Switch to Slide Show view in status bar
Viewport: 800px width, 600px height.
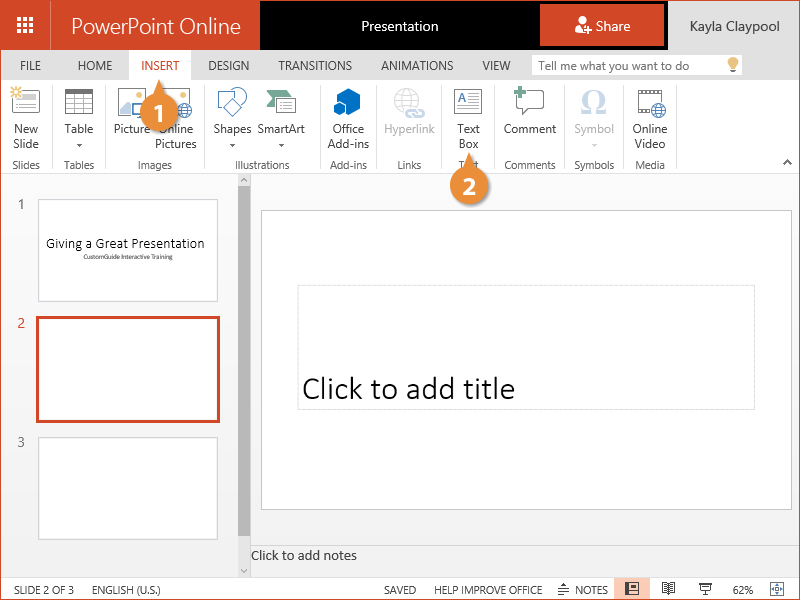click(x=705, y=589)
